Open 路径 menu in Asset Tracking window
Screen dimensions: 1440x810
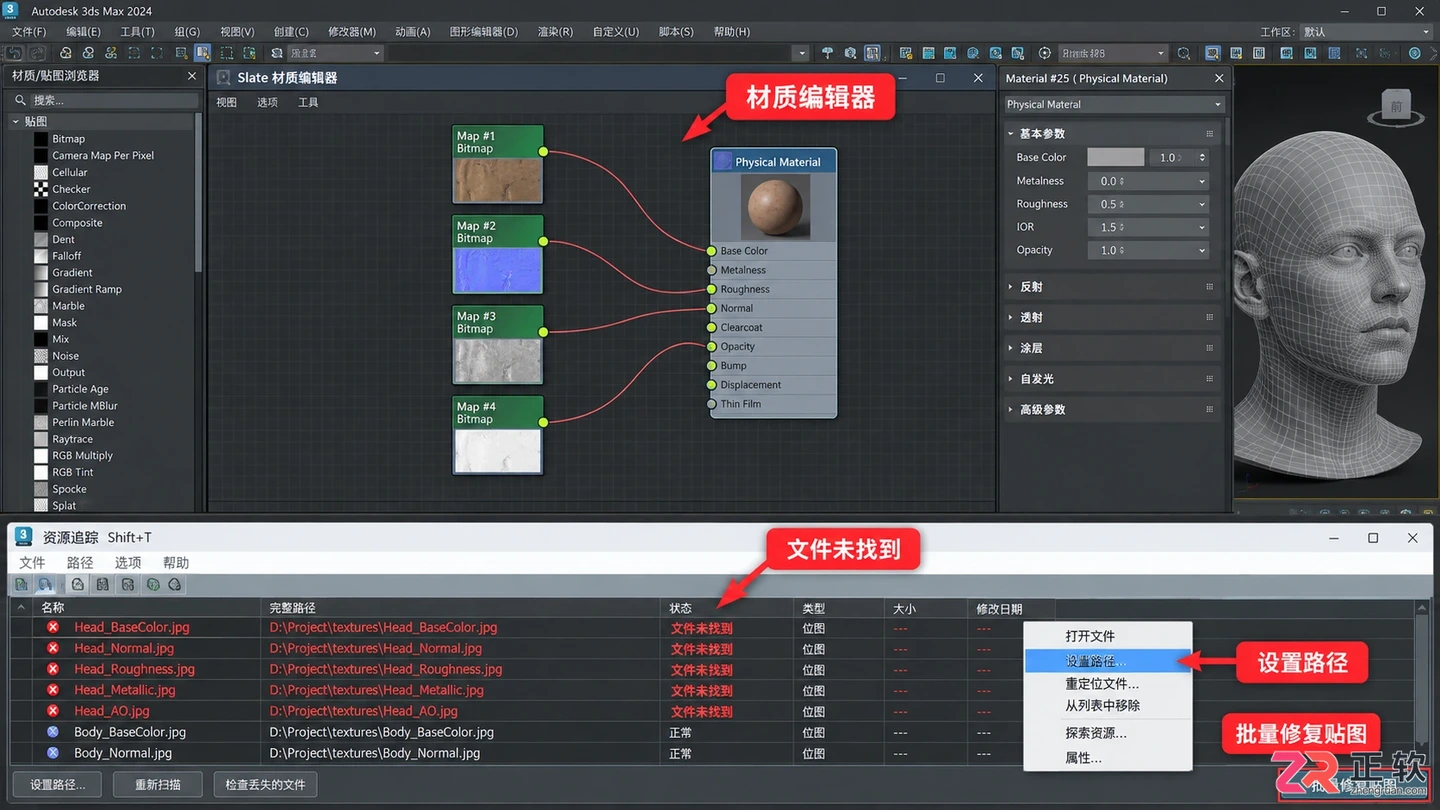(80, 562)
